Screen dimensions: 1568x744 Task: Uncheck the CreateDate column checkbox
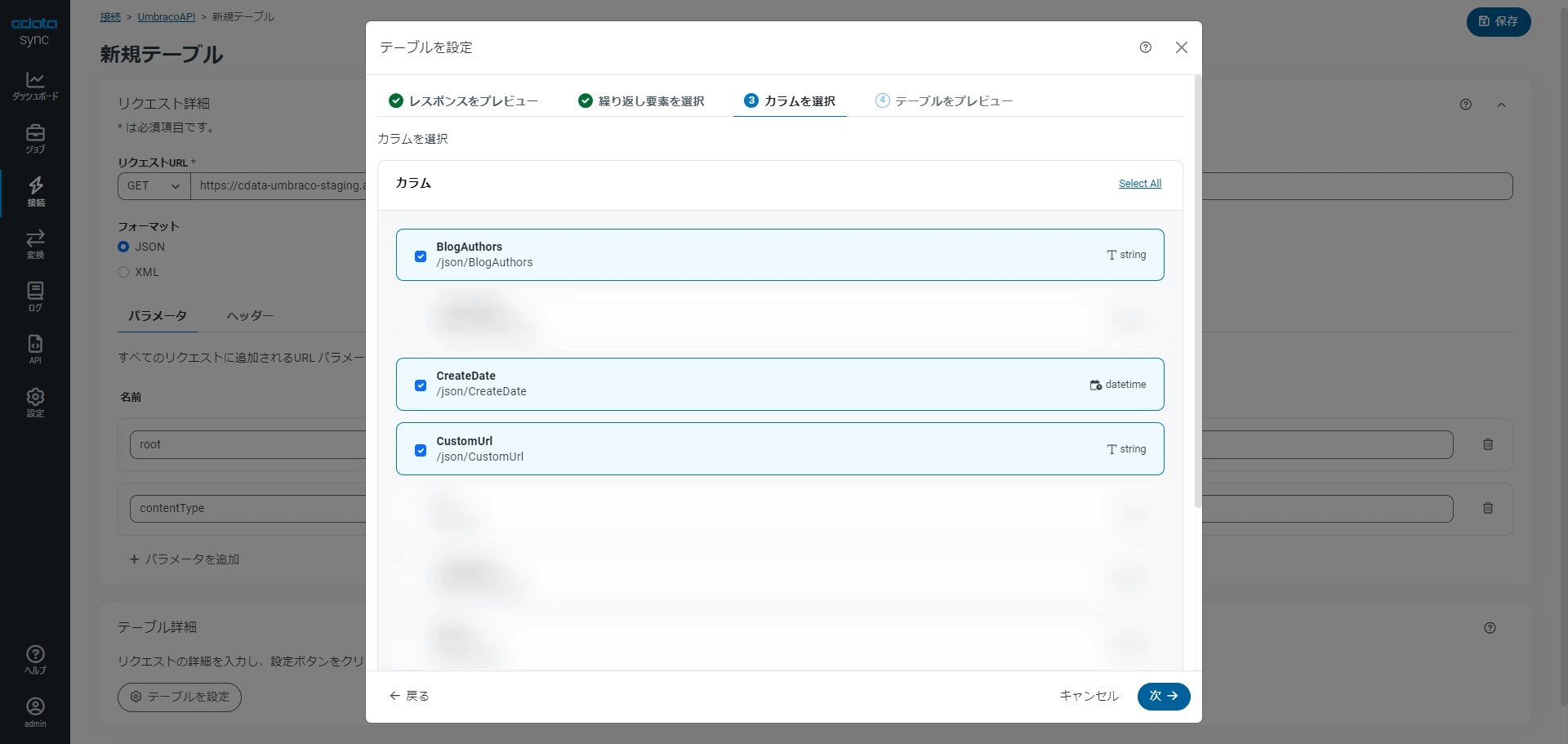[x=421, y=385]
